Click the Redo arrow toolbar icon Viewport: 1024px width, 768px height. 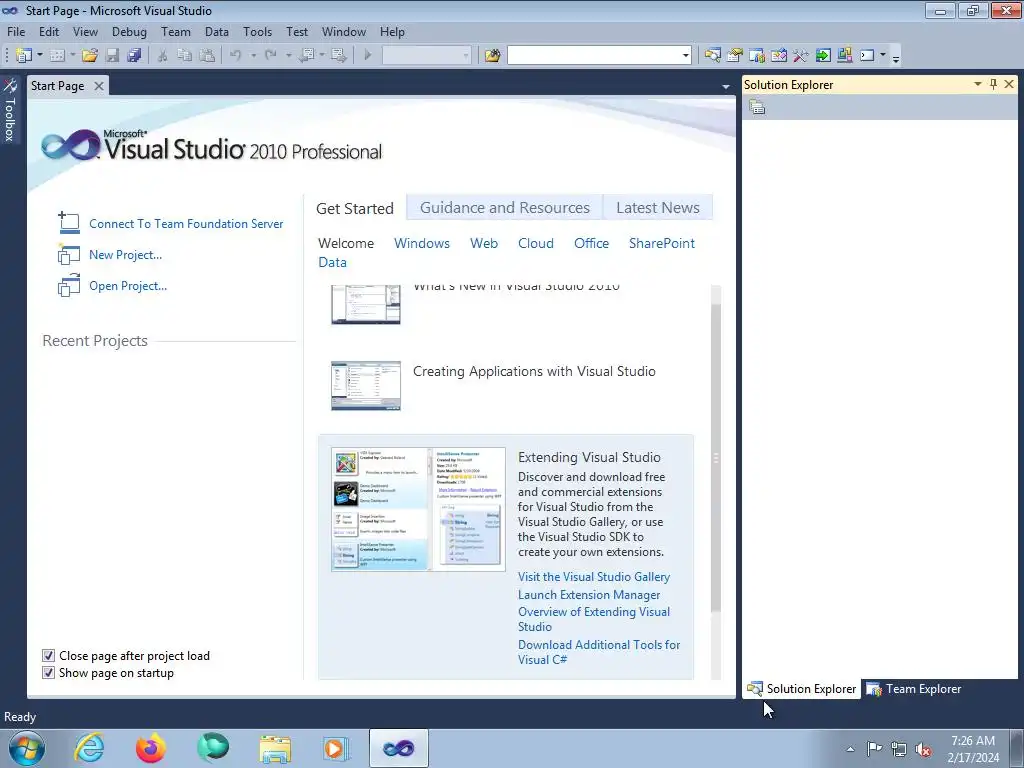pyautogui.click(x=271, y=56)
